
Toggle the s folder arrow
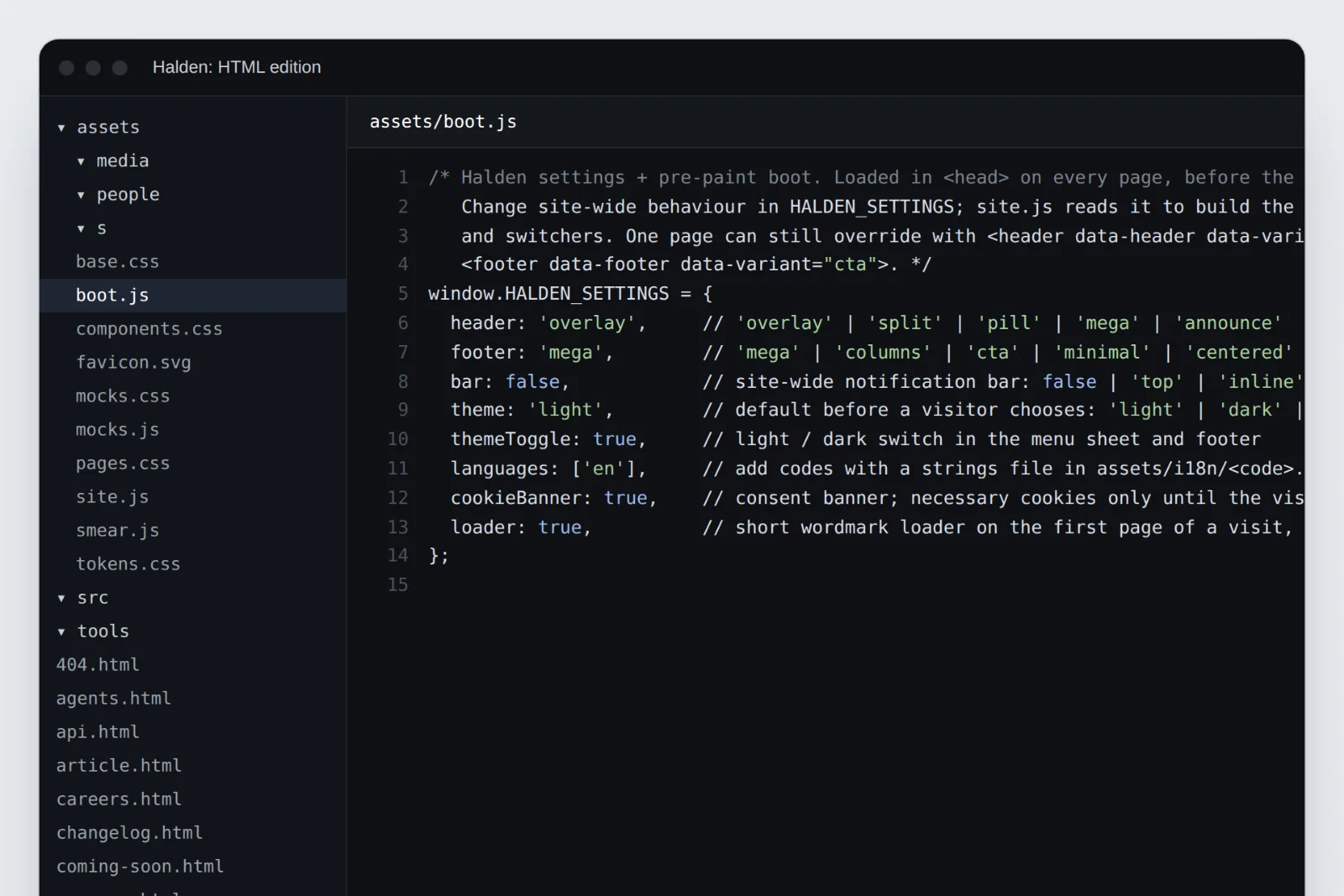(81, 228)
